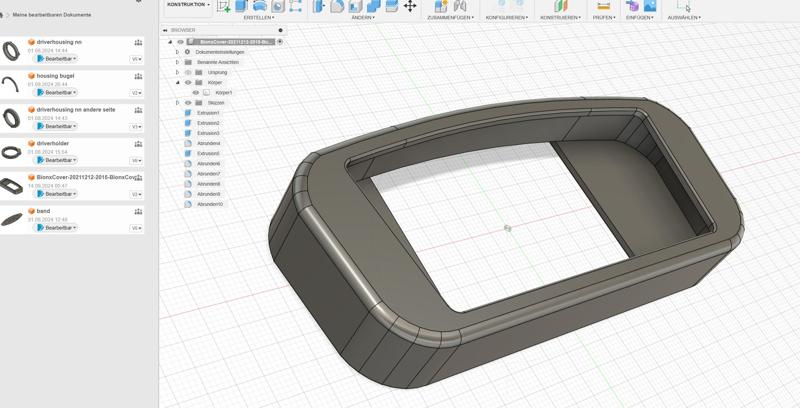
Task: Open sharing icon for driverhousing nn
Action: (x=138, y=43)
